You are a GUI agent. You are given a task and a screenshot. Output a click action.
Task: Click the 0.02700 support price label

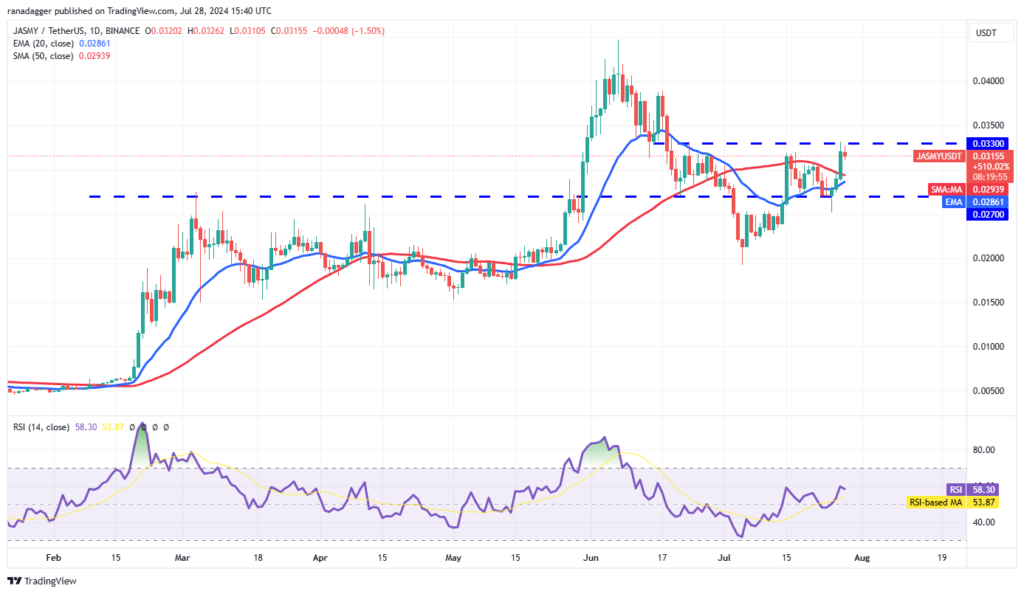(988, 213)
